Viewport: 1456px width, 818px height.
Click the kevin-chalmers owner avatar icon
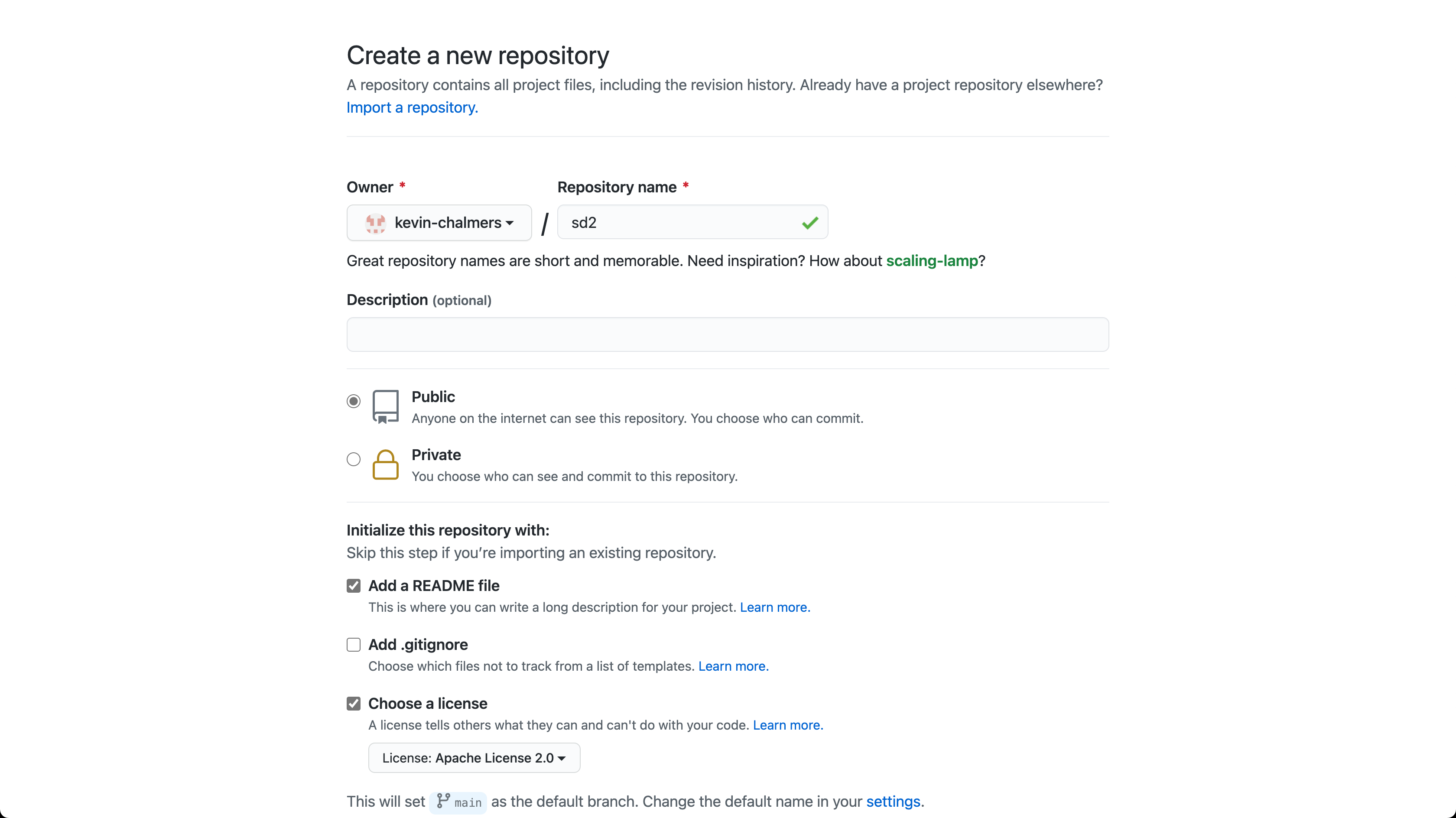[x=375, y=223]
